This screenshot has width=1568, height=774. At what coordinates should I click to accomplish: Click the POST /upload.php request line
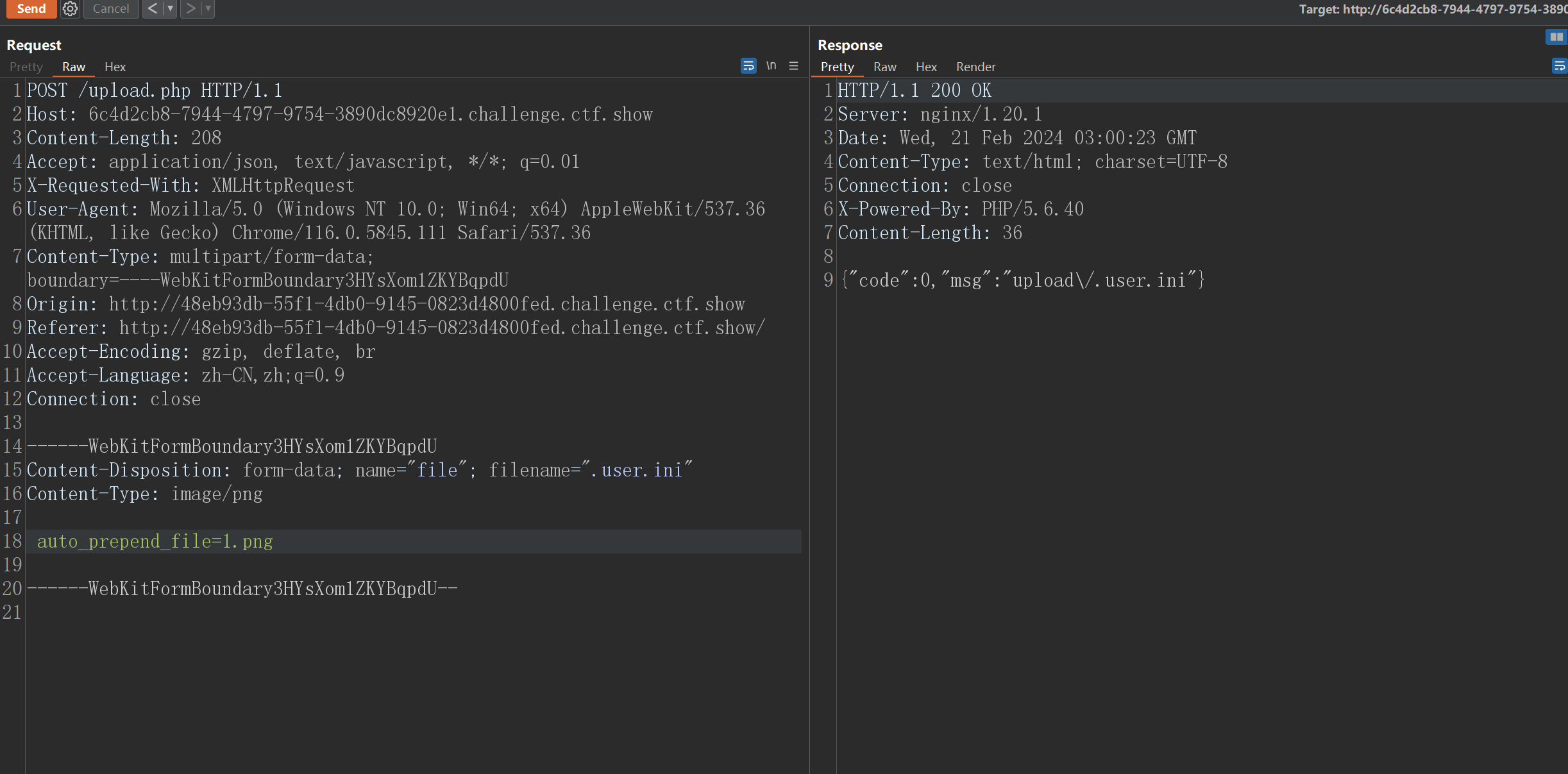tap(155, 90)
